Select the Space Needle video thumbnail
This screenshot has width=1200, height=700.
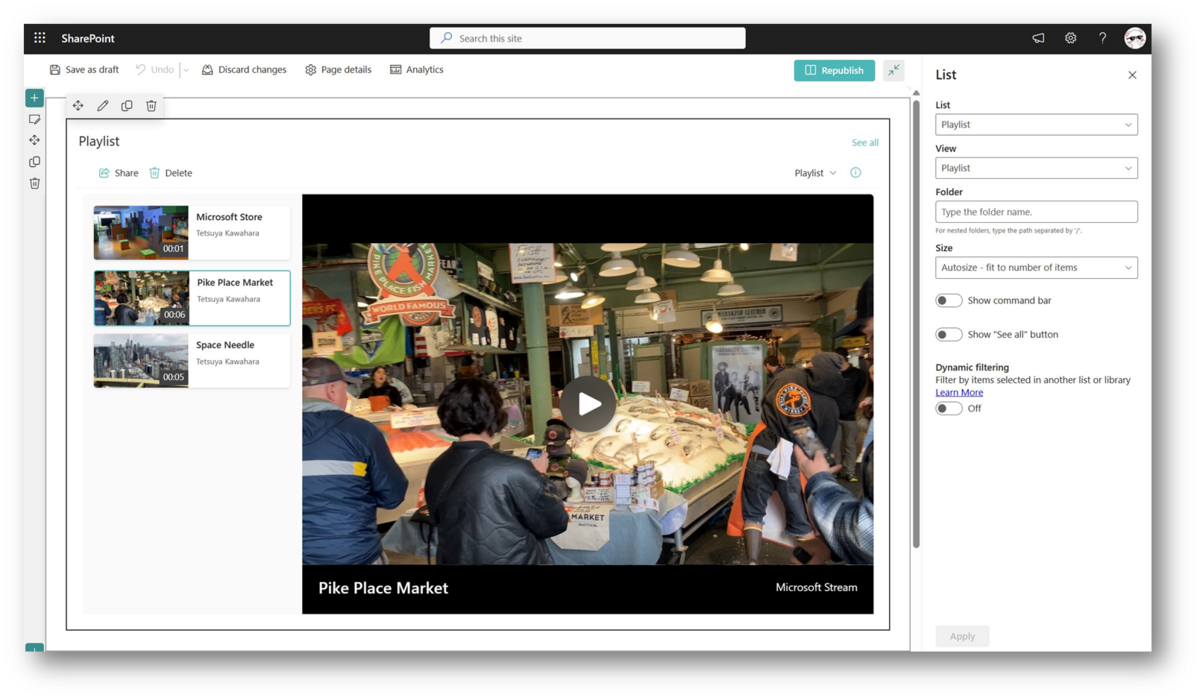tap(141, 360)
